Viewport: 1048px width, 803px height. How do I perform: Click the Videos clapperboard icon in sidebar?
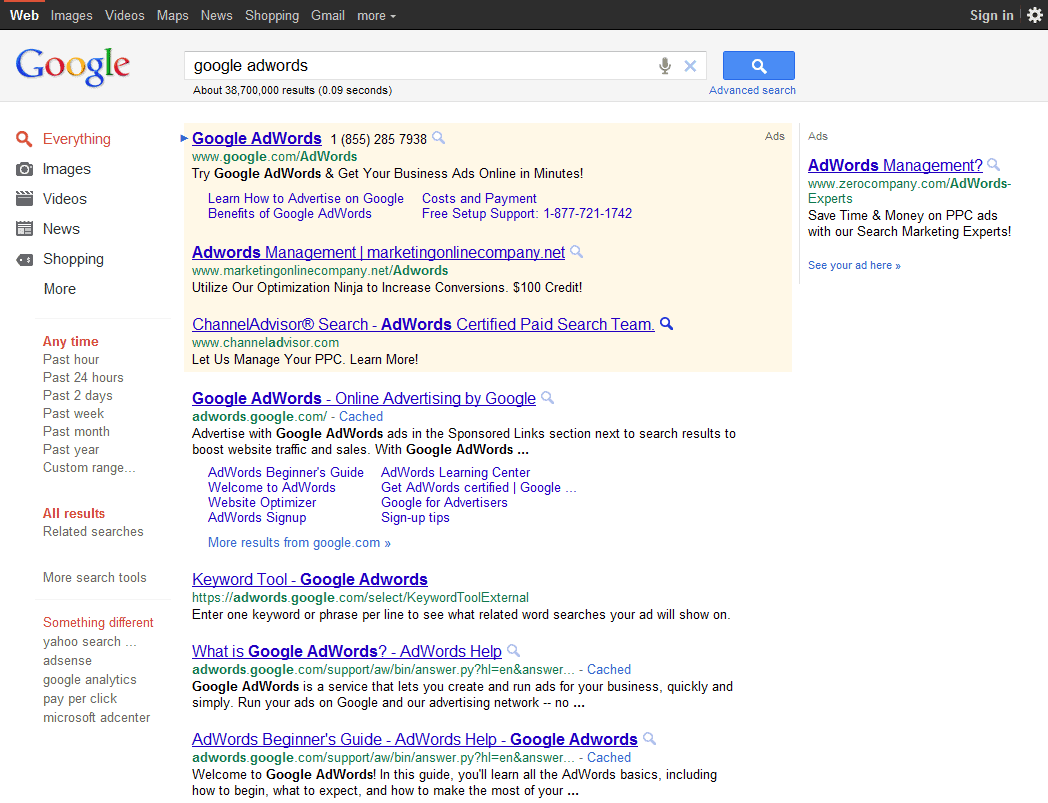point(24,199)
